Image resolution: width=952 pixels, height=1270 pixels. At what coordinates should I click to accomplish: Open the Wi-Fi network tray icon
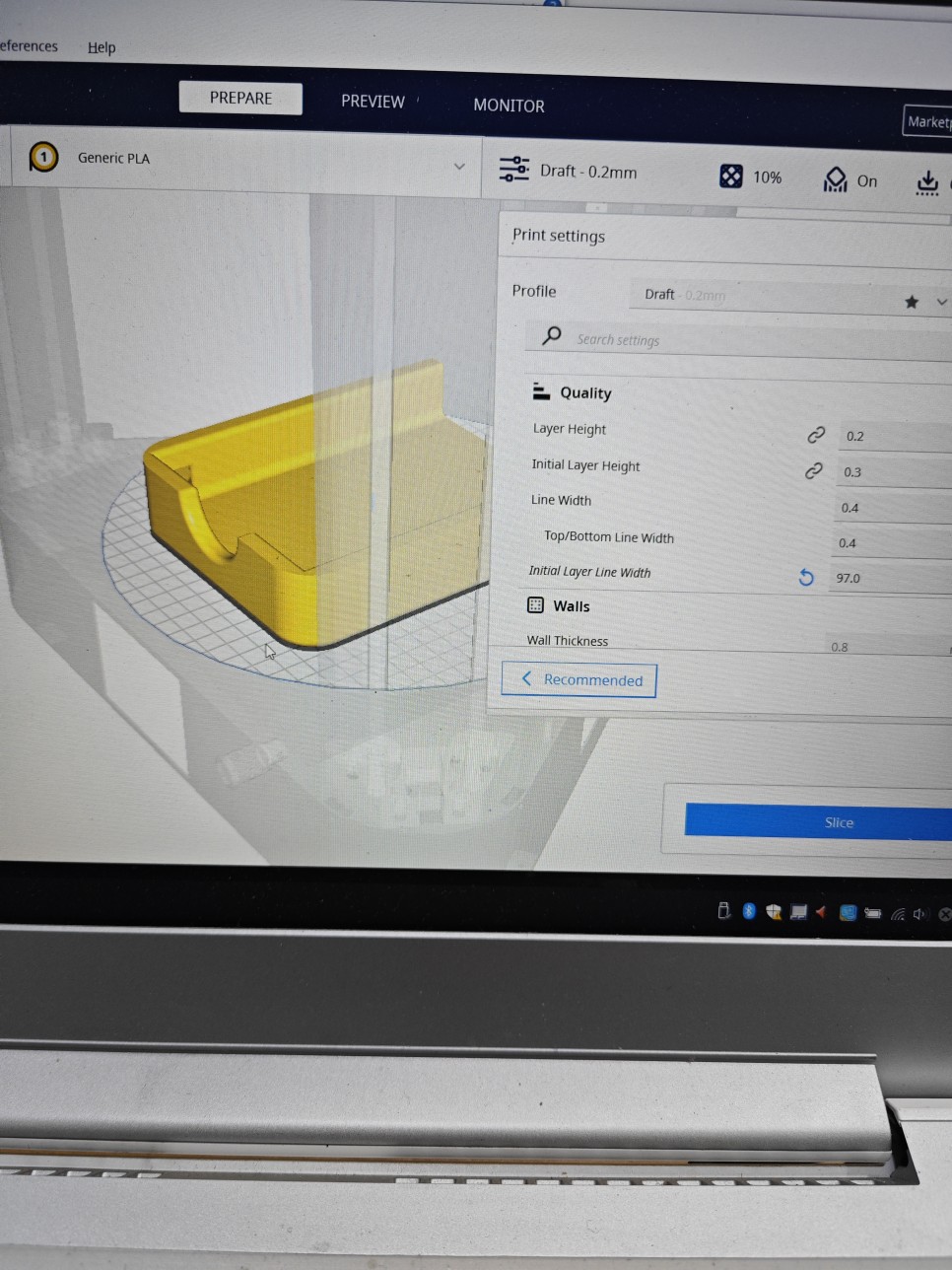897,914
